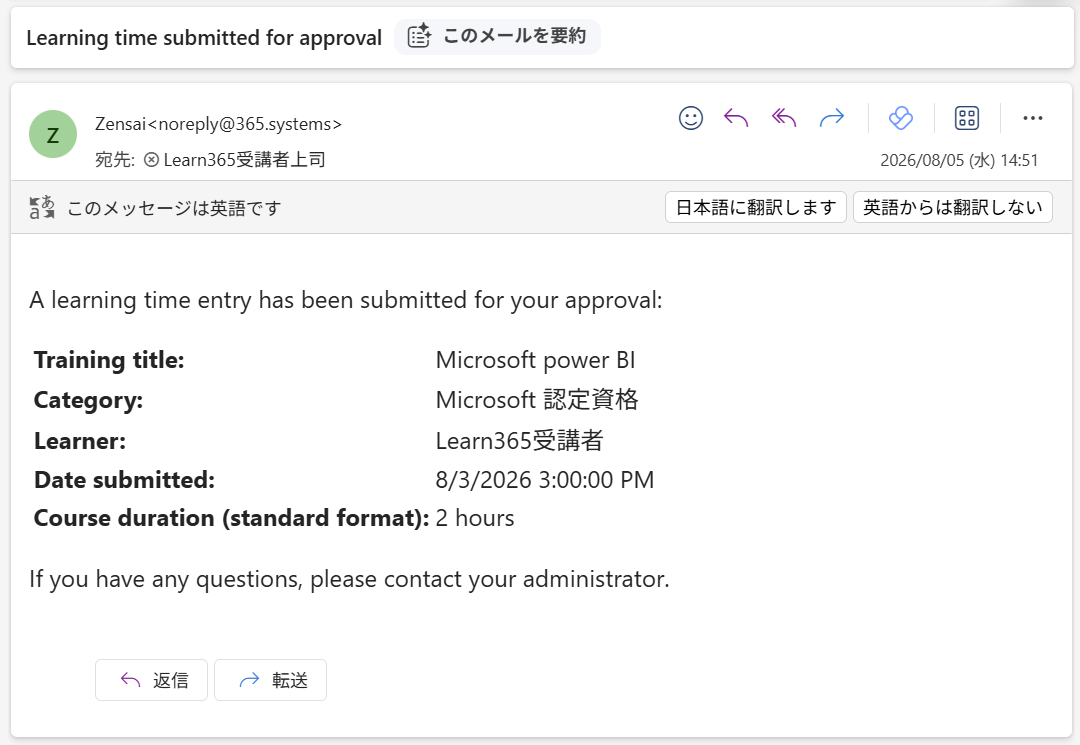Open recipient Learn365受講者上司 contact card

pyautogui.click(x=244, y=160)
